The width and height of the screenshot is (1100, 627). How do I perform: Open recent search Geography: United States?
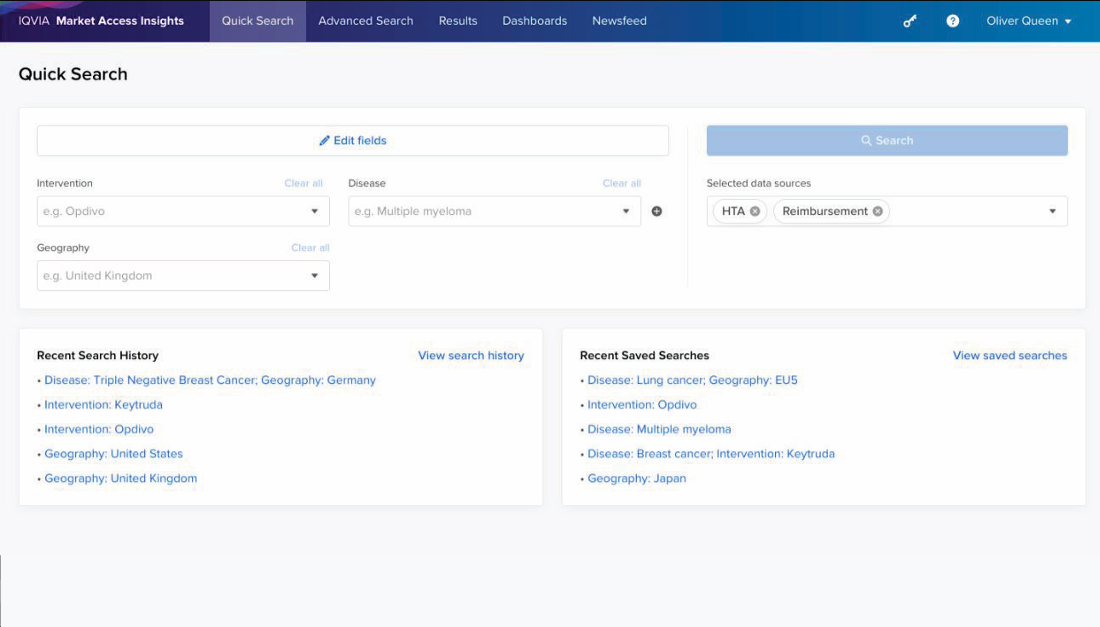pyautogui.click(x=114, y=454)
